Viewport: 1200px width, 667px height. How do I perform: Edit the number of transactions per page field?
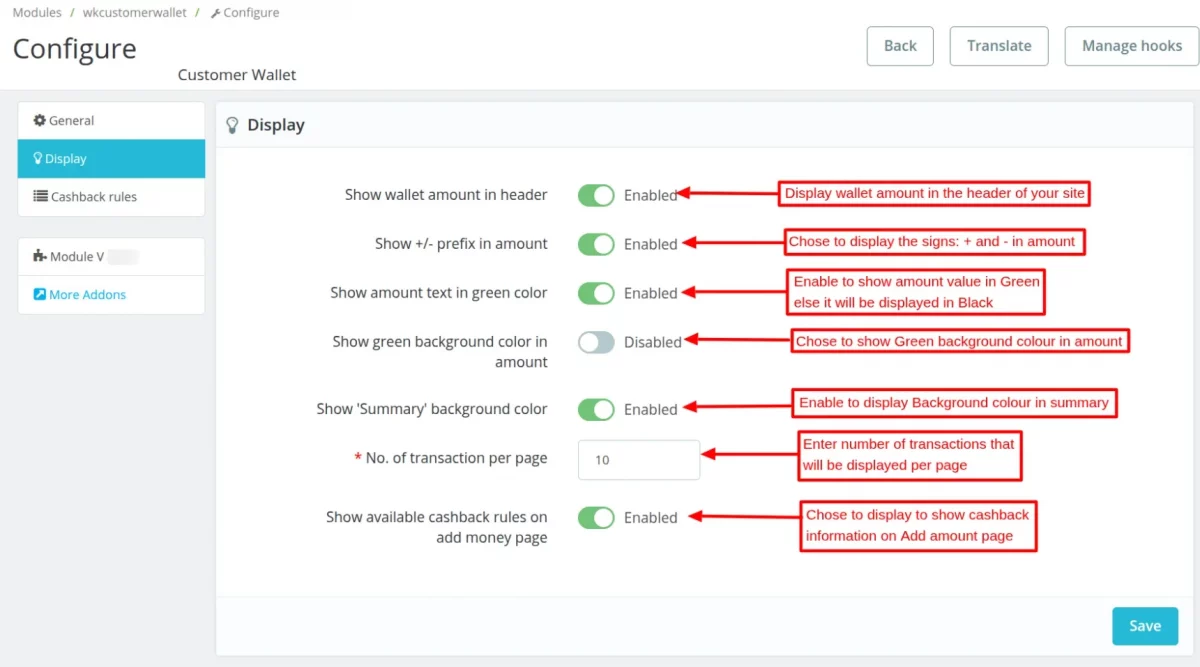[638, 459]
